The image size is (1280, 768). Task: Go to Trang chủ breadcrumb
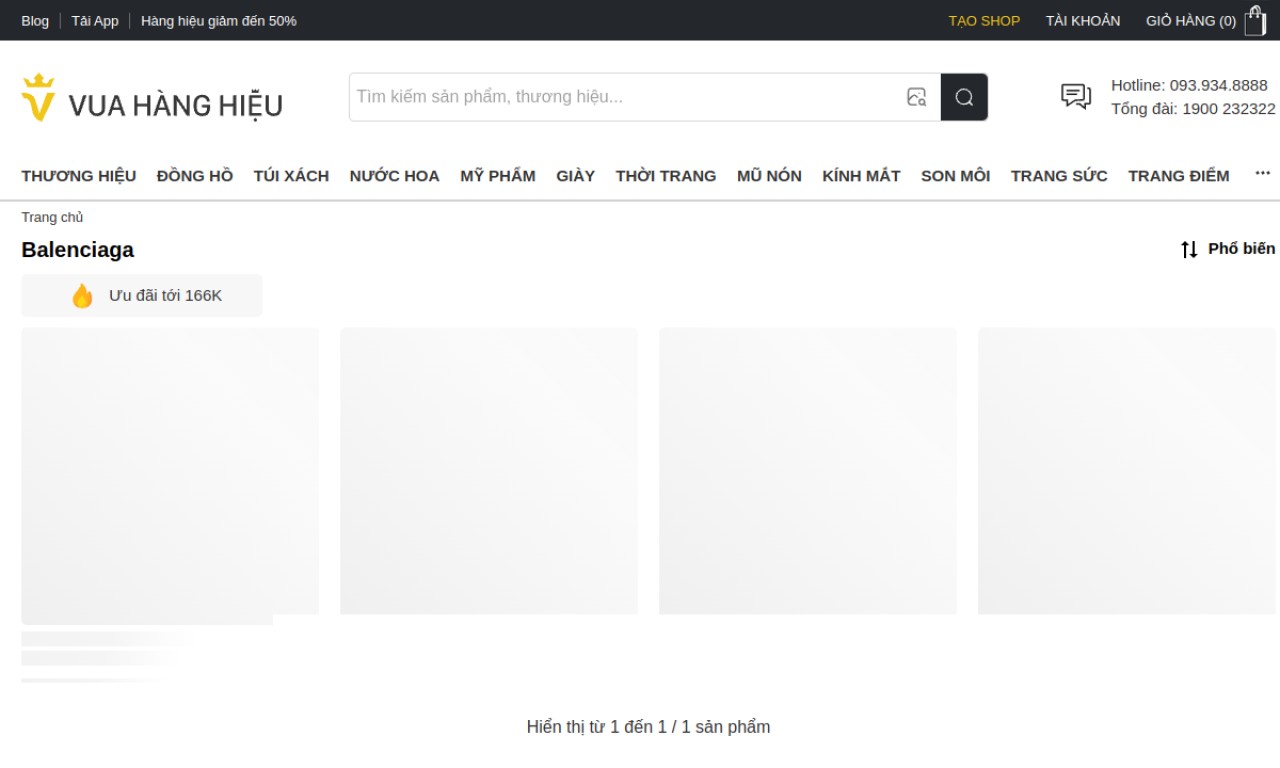point(52,217)
